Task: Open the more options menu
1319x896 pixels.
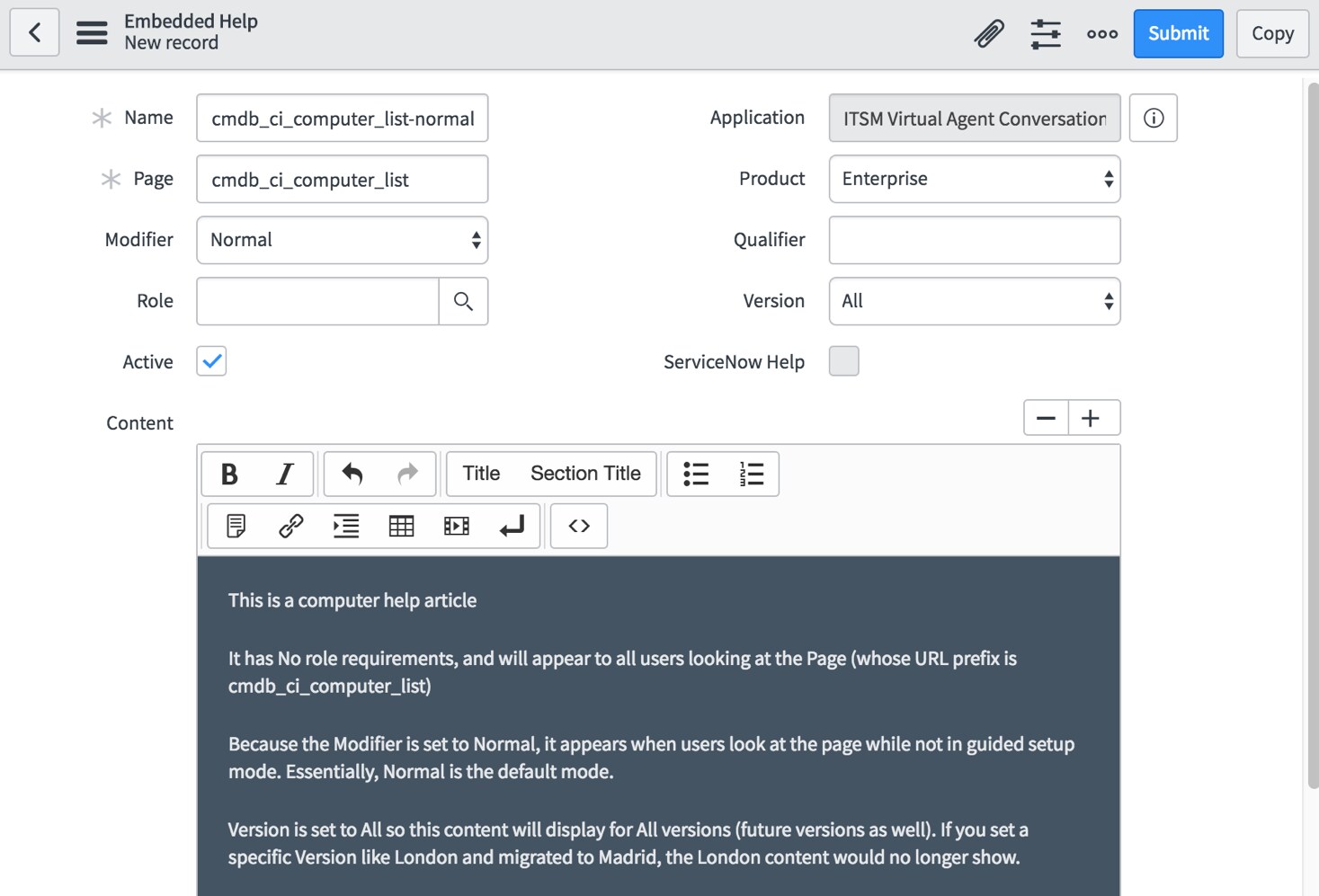Action: click(1101, 32)
